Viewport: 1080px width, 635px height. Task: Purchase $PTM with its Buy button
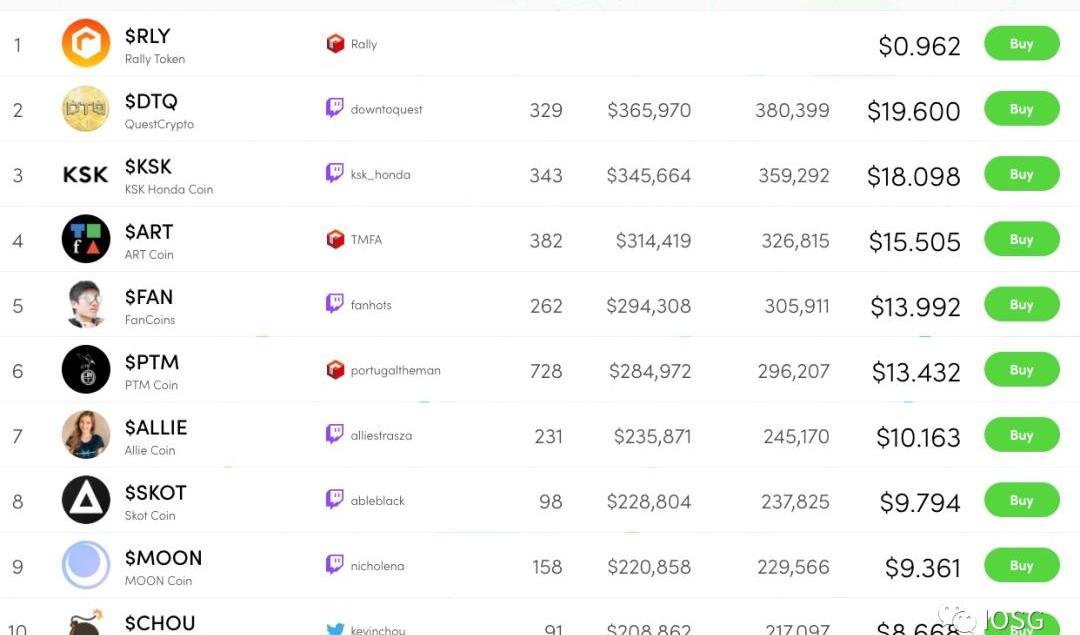pyautogui.click(x=1021, y=370)
